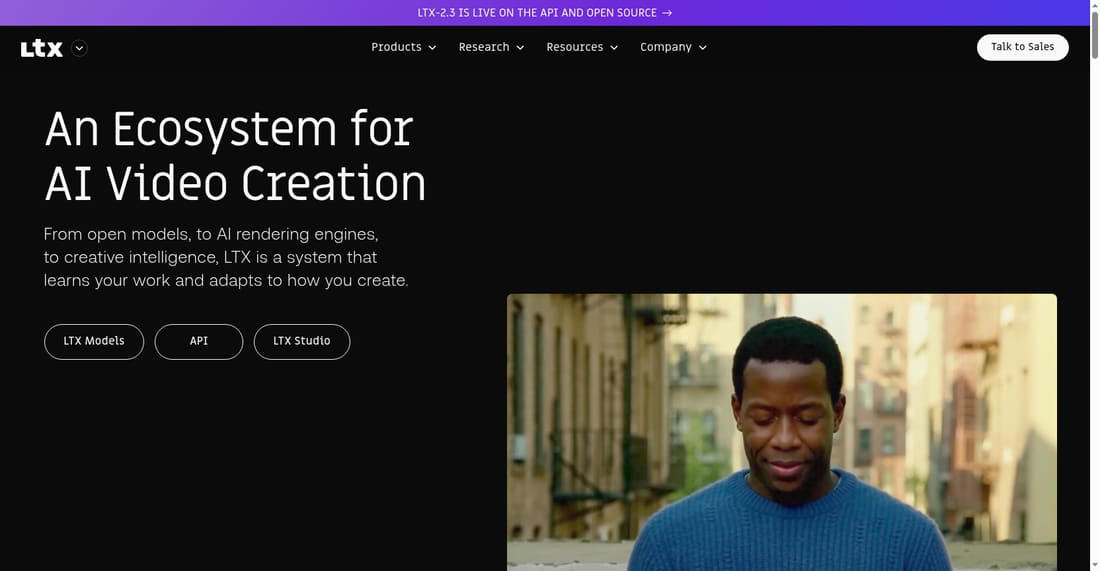Click the chevron next to Research
The width and height of the screenshot is (1100, 571).
click(520, 48)
